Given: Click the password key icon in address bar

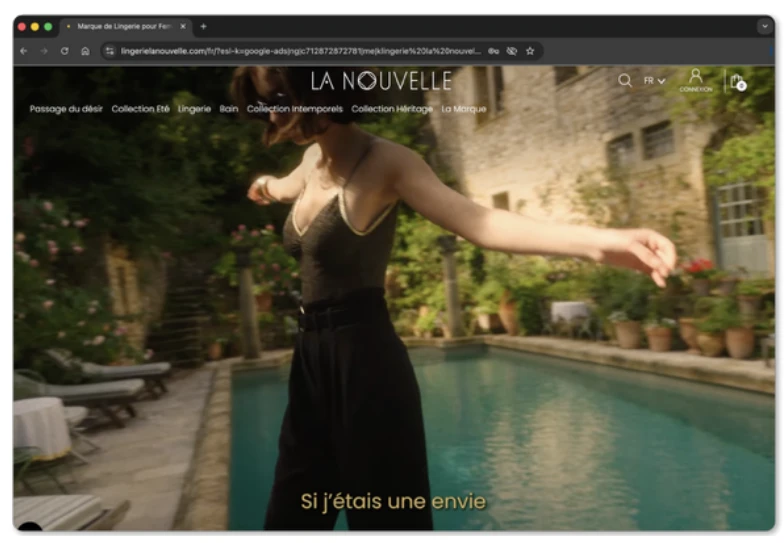Looking at the screenshot, I should (x=494, y=51).
